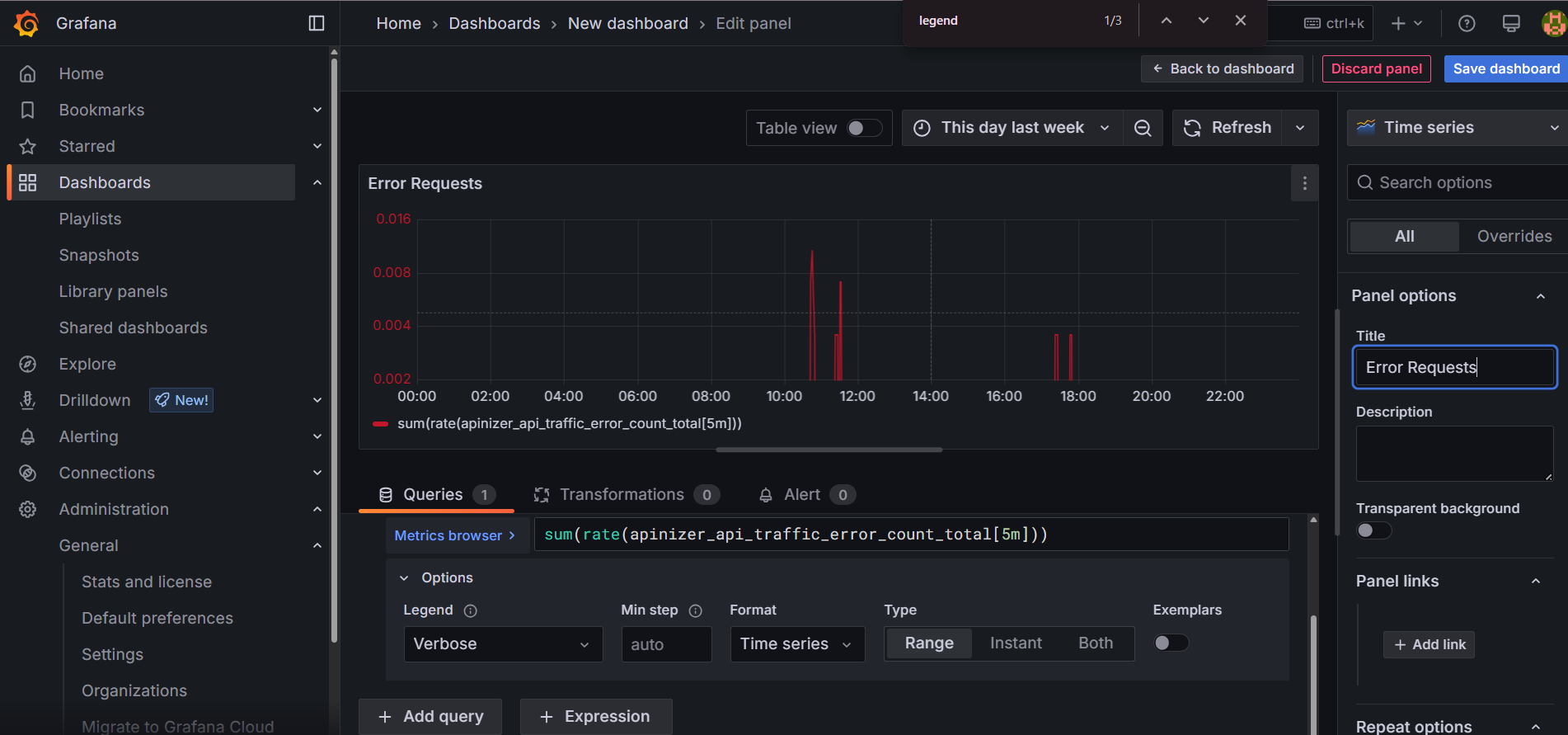Screen dimensions: 1568x735
Task: Open Snapshots in sidebar
Action: point(99,255)
